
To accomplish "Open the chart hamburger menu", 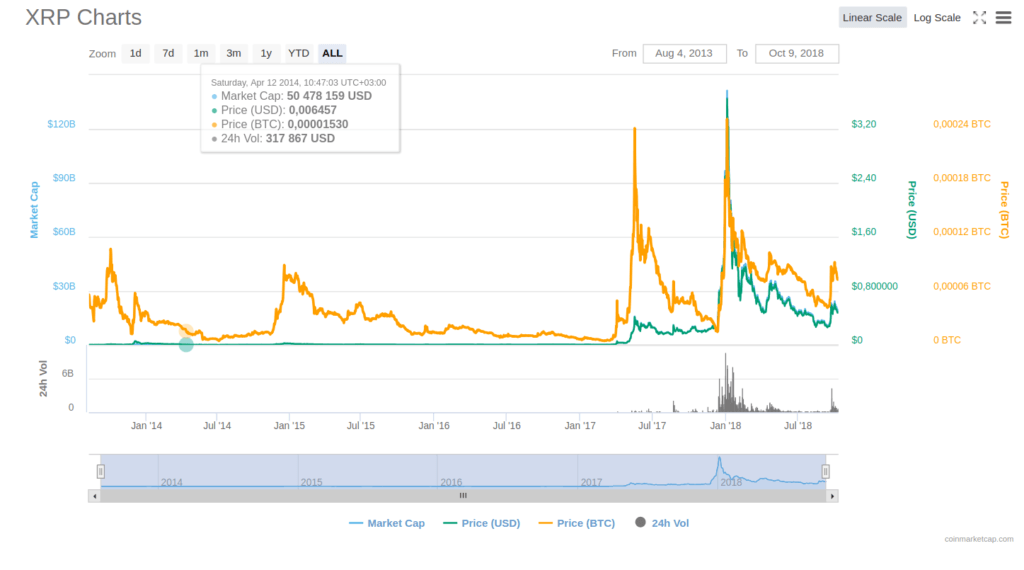I will point(1003,17).
